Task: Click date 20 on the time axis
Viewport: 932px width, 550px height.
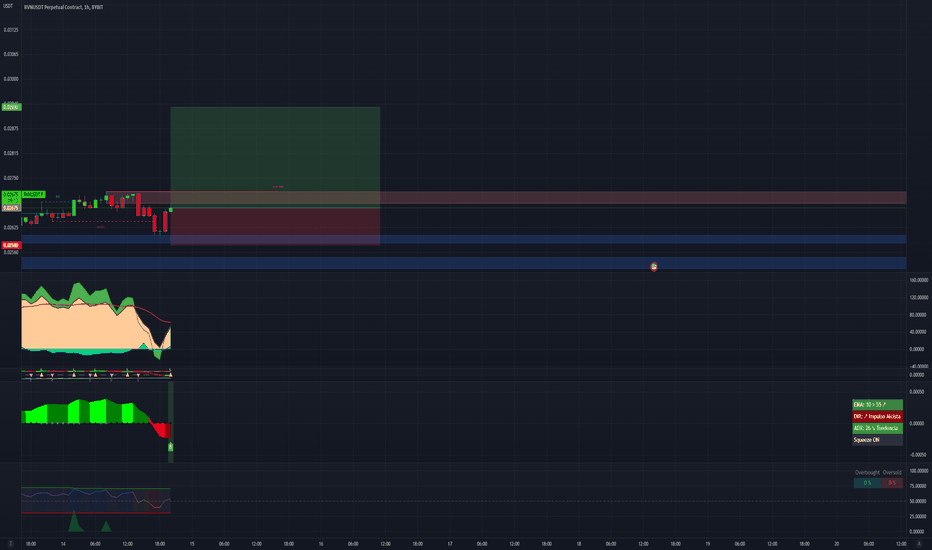Action: tap(836, 543)
